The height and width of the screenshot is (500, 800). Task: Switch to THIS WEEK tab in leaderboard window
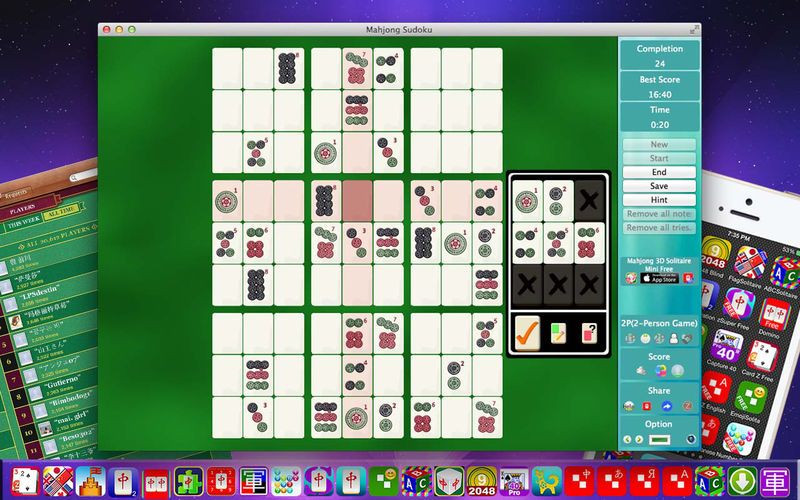(x=24, y=223)
